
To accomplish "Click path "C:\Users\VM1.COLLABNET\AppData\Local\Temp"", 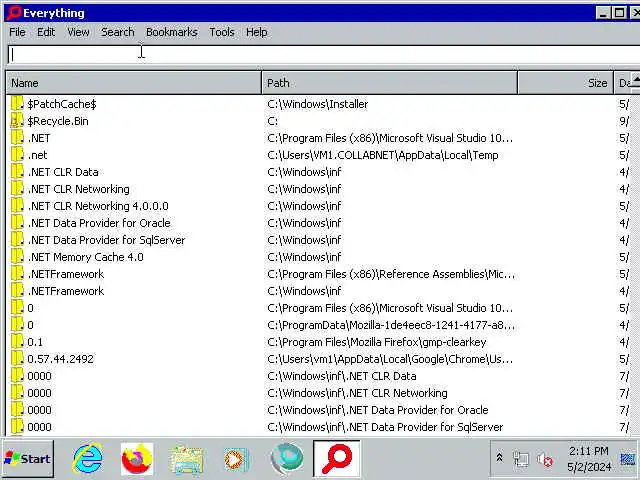I will [x=383, y=155].
